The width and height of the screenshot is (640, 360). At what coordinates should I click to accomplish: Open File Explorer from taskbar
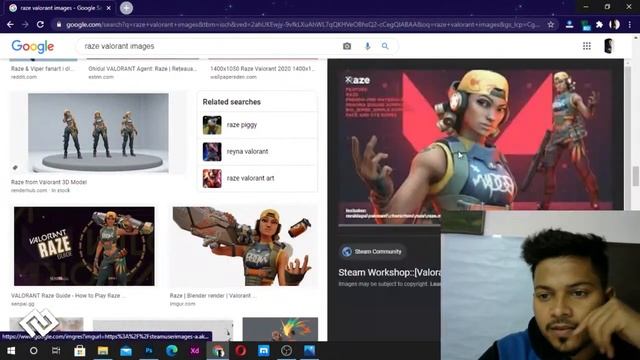pyautogui.click(x=102, y=351)
